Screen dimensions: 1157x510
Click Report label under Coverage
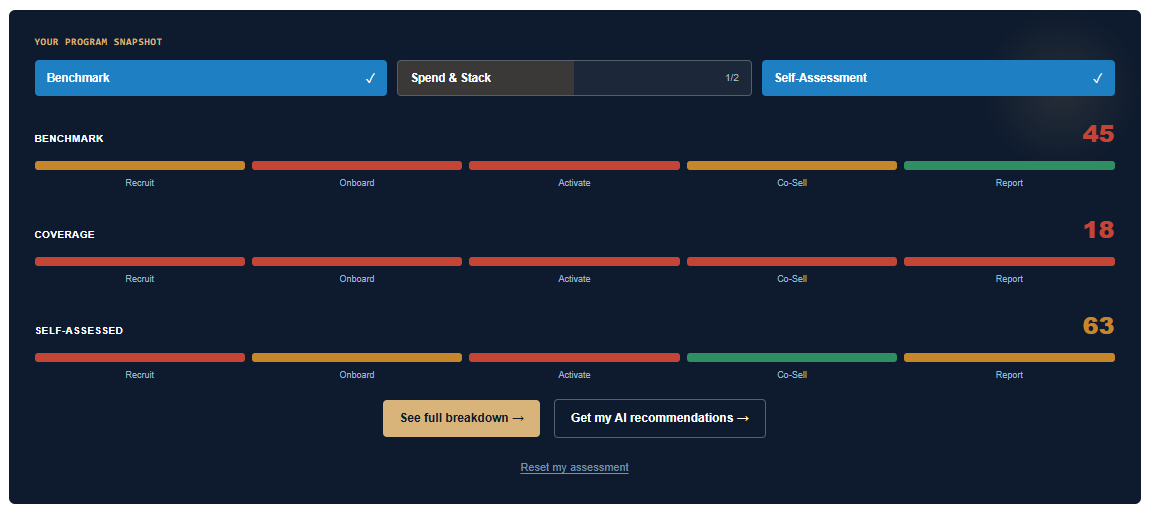click(x=1009, y=279)
